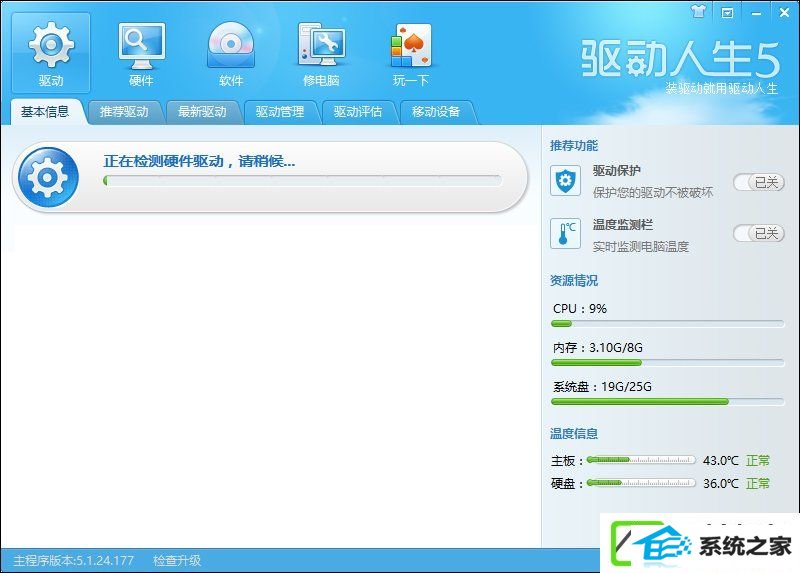
Task: Switch to the 基本信息 tab
Action: [45, 111]
